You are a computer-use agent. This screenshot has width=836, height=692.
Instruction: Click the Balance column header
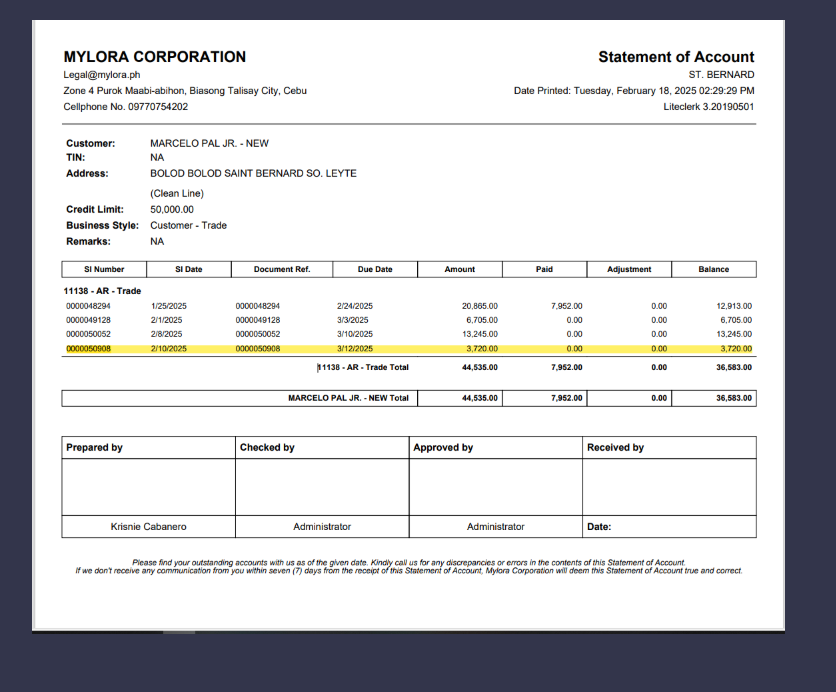coord(713,269)
